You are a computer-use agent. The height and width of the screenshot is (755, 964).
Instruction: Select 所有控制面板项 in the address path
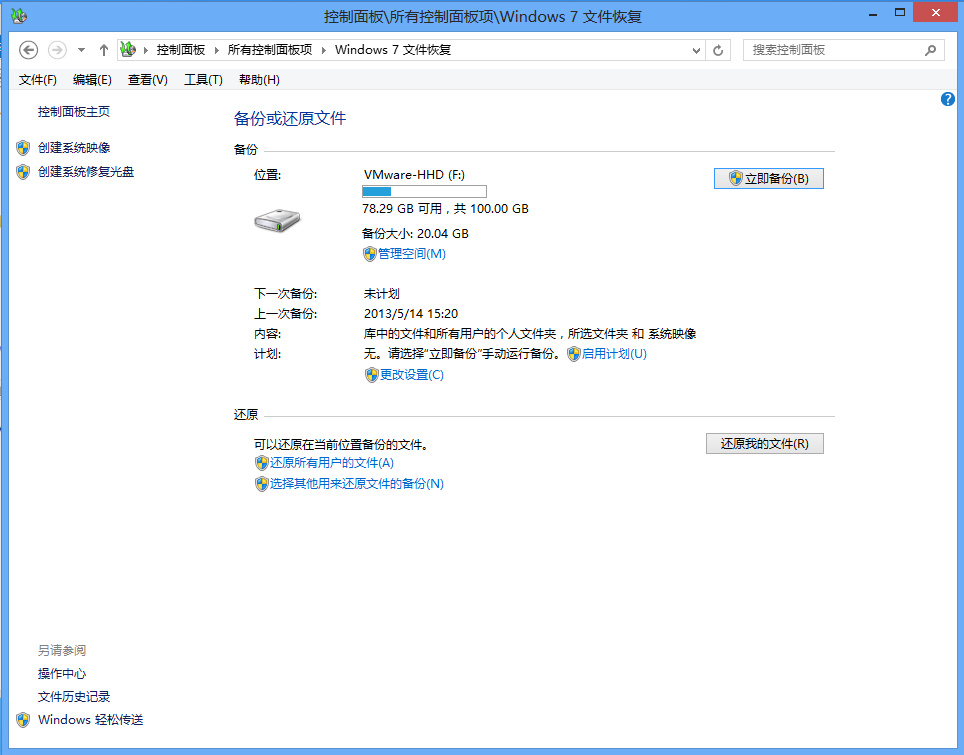point(270,50)
